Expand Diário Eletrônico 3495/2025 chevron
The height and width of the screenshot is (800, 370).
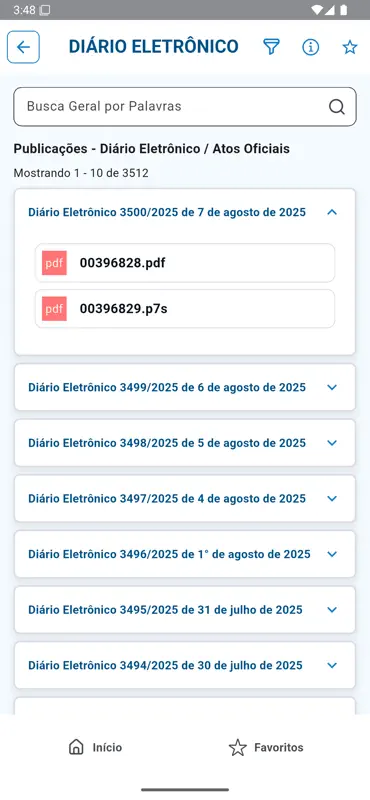tap(332, 610)
